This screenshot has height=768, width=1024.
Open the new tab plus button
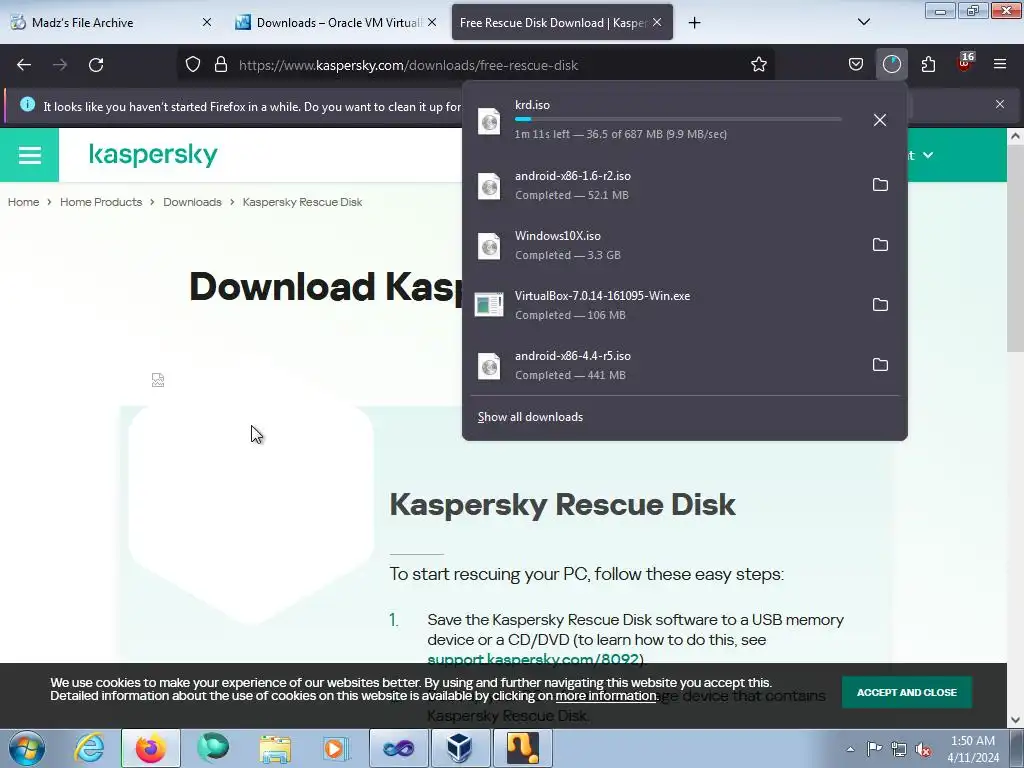pos(694,23)
